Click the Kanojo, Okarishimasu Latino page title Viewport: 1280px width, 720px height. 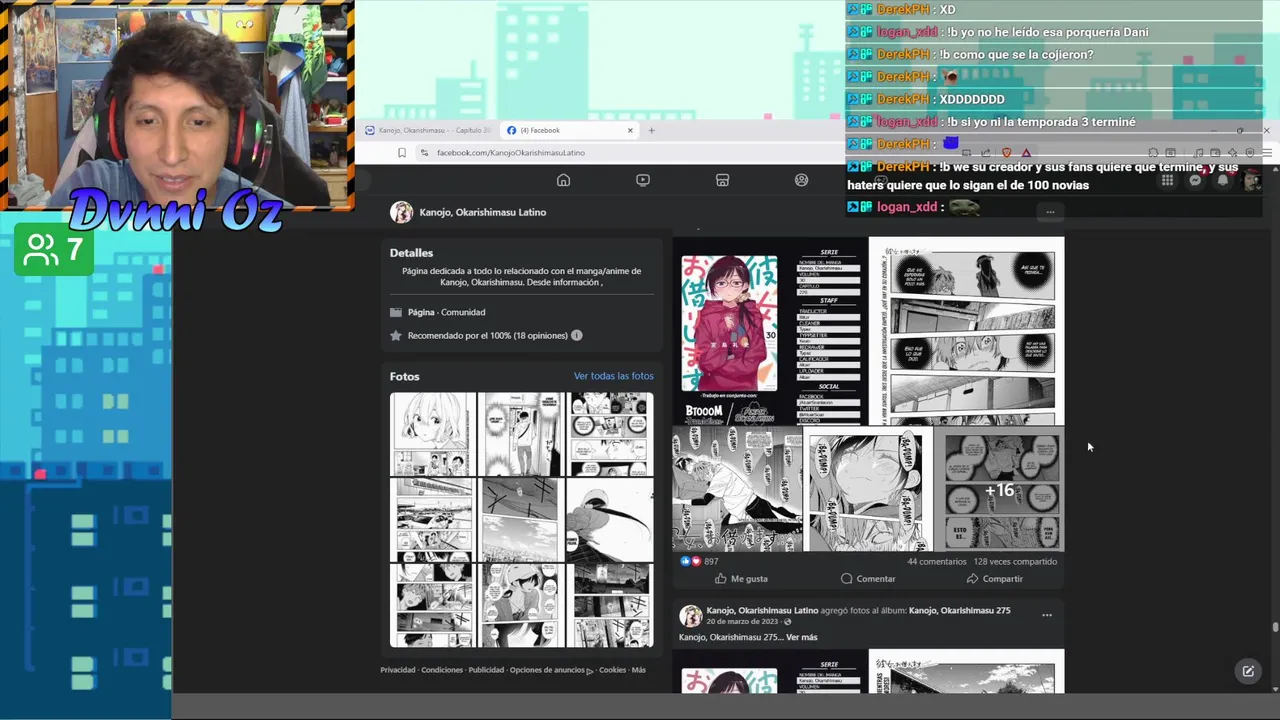click(483, 212)
